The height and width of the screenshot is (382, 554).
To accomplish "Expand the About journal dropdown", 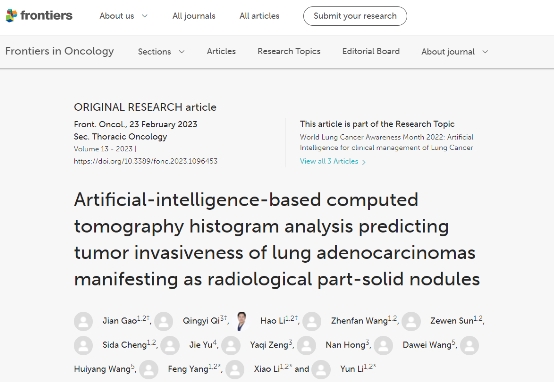I will [455, 52].
